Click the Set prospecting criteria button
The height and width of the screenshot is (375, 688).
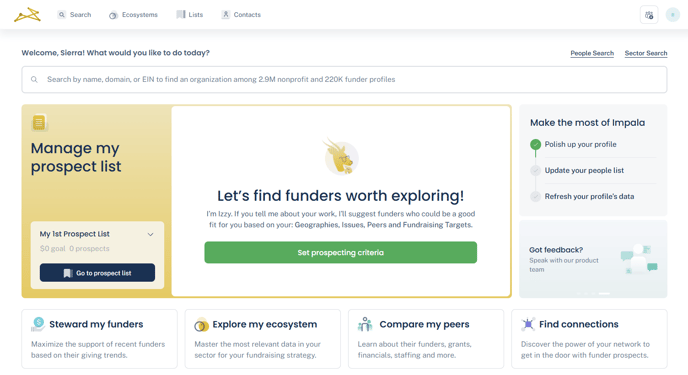coord(340,252)
